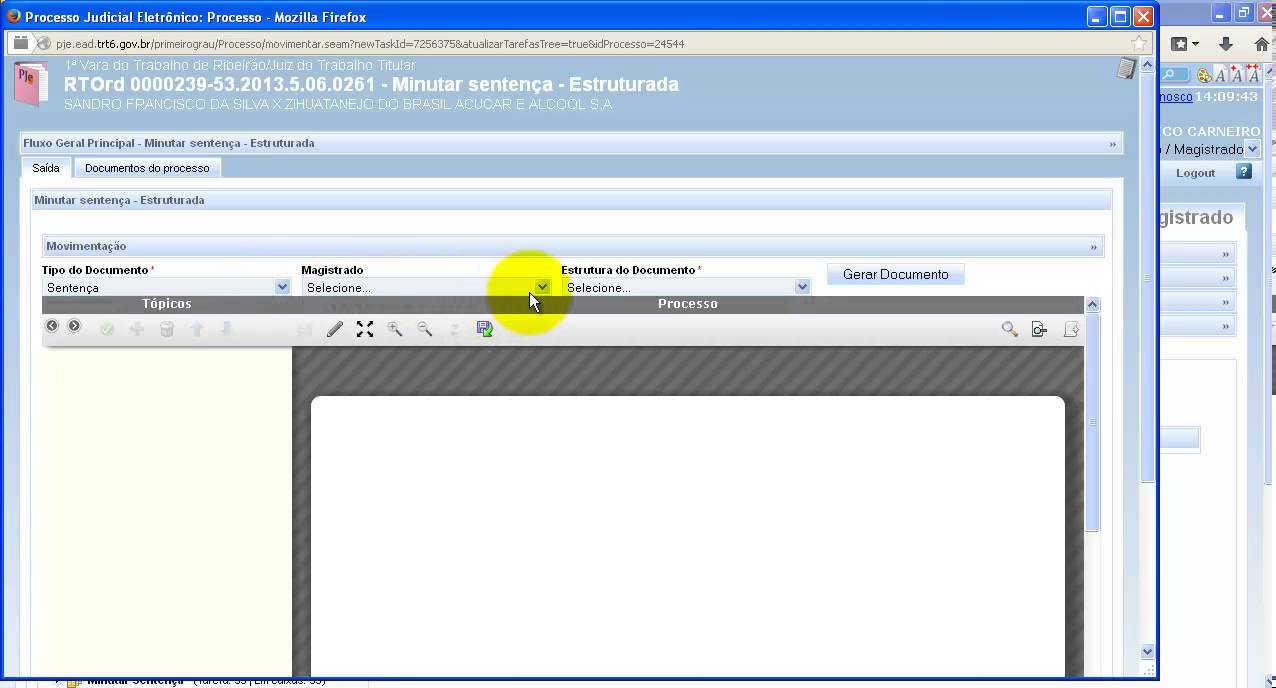This screenshot has width=1276, height=688.
Task: Expand first panel chevron under Magistrado heading
Action: point(1226,254)
